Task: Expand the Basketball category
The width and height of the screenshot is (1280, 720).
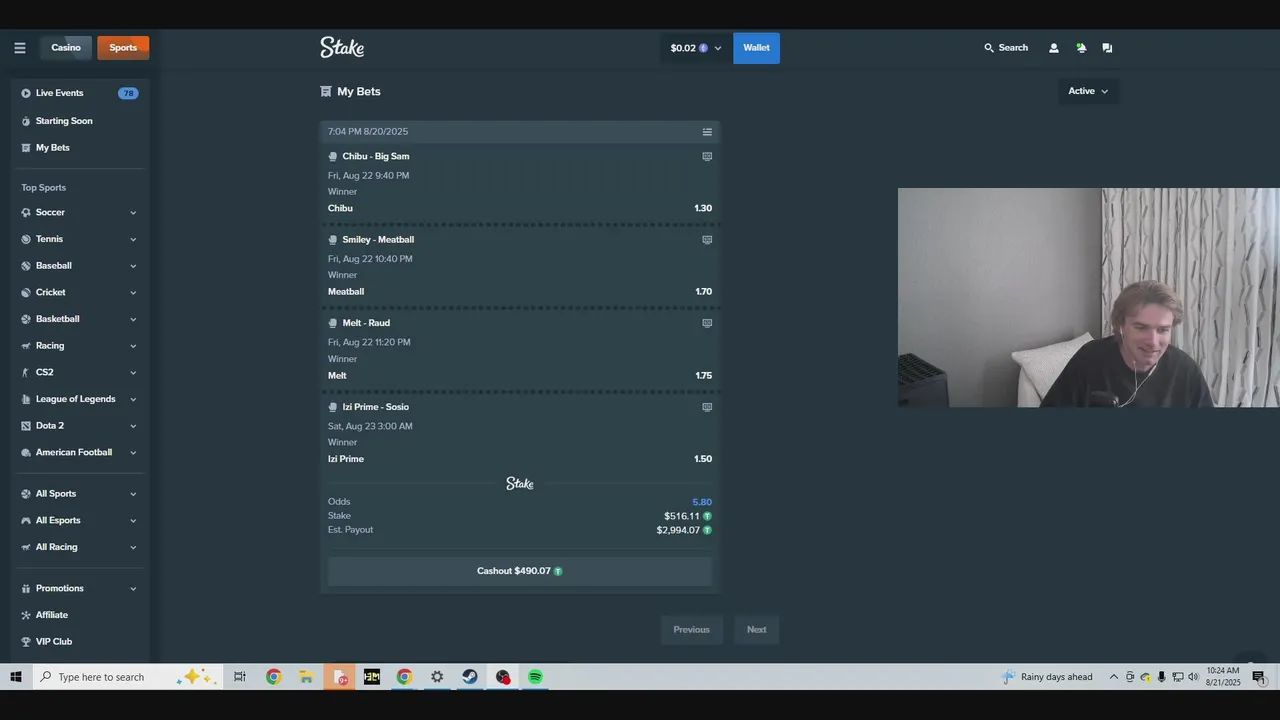Action: pos(133,320)
